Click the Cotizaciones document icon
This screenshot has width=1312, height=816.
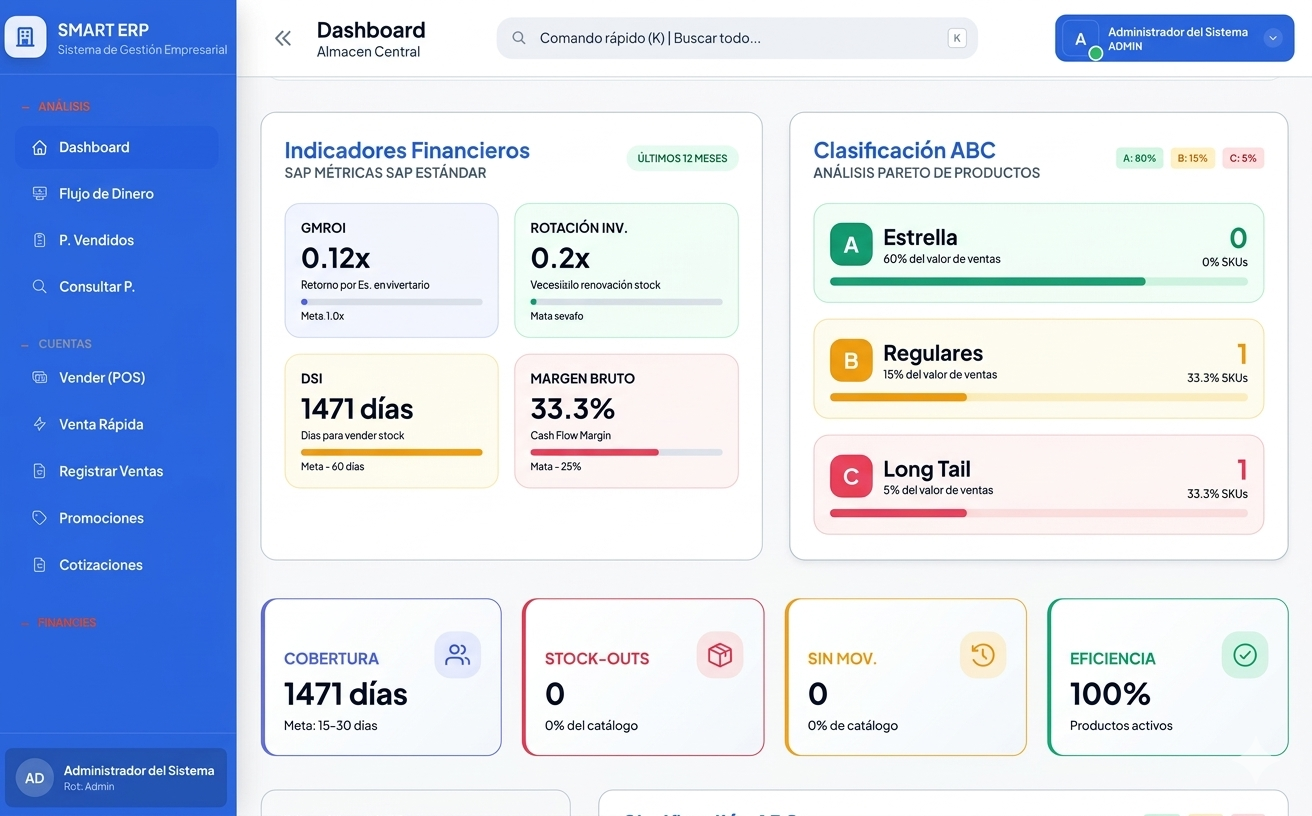(40, 565)
